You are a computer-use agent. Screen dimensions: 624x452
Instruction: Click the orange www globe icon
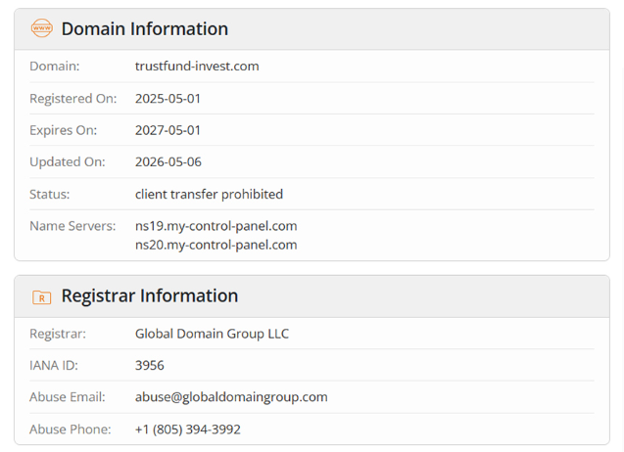coord(42,28)
